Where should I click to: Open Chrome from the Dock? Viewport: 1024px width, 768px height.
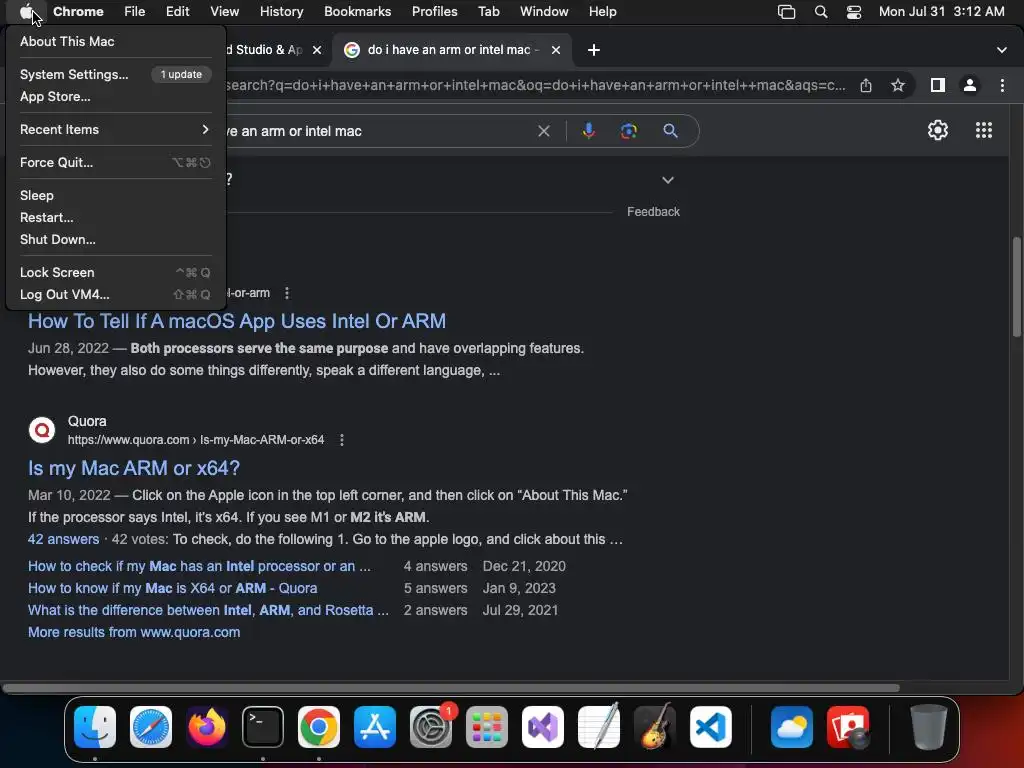click(x=319, y=727)
